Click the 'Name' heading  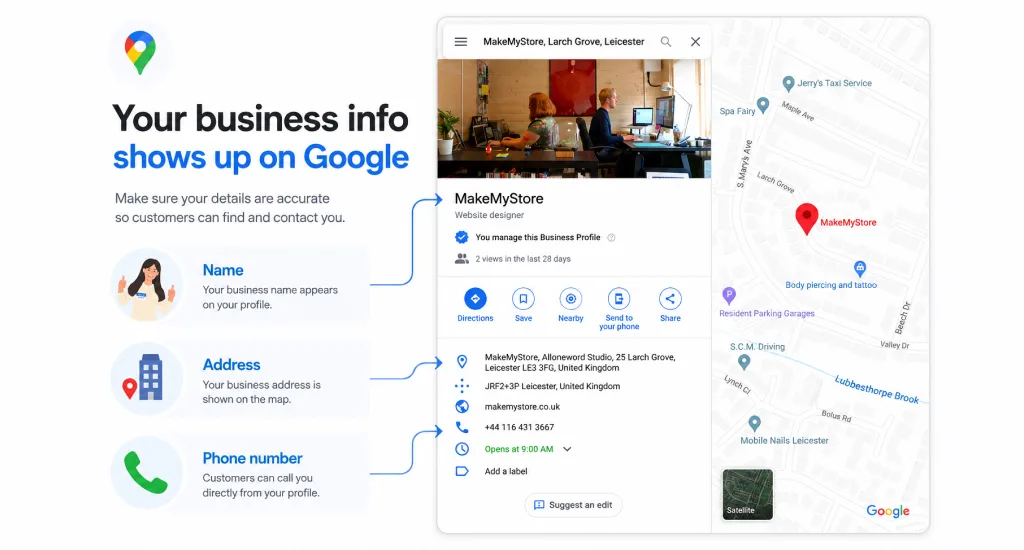pyautogui.click(x=223, y=270)
